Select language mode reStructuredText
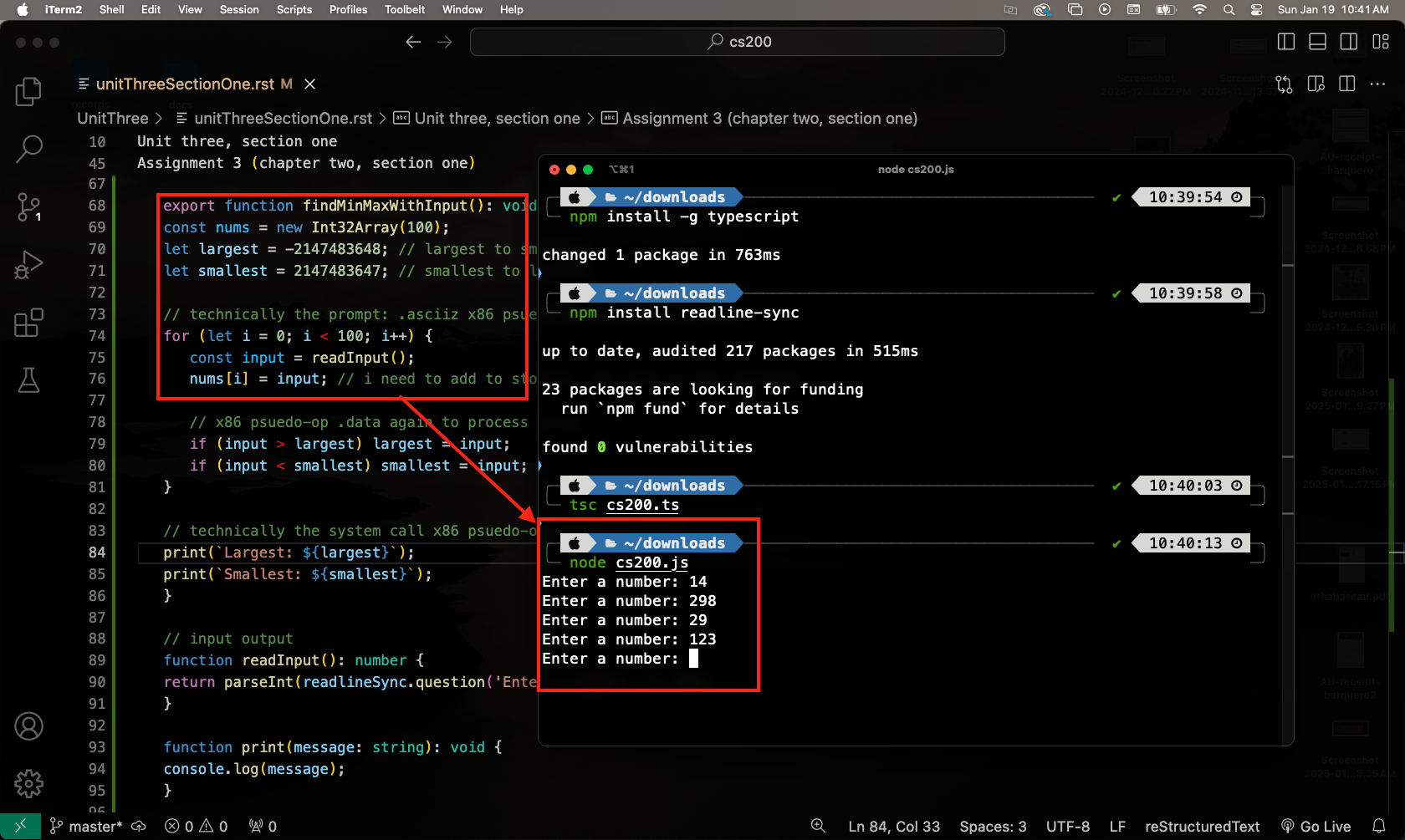The width and height of the screenshot is (1405, 840). (x=1202, y=826)
